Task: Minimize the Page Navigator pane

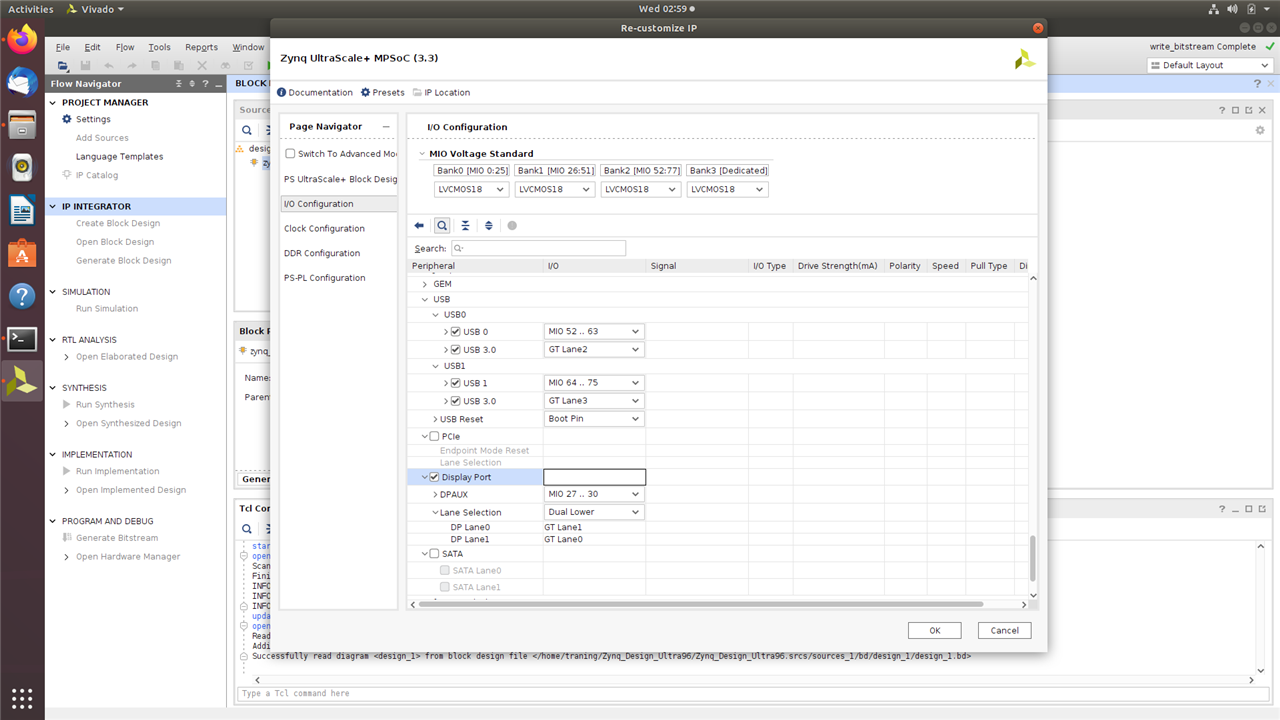Action: 386,127
